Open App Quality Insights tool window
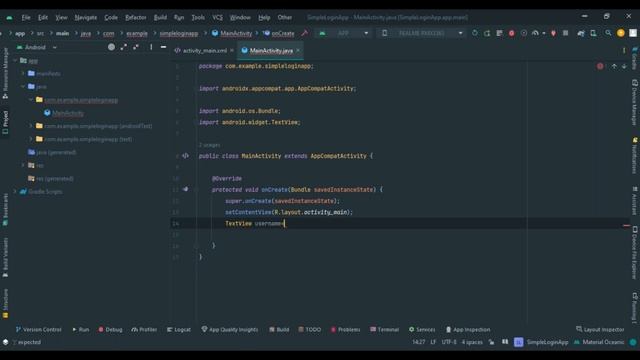 coord(230,329)
